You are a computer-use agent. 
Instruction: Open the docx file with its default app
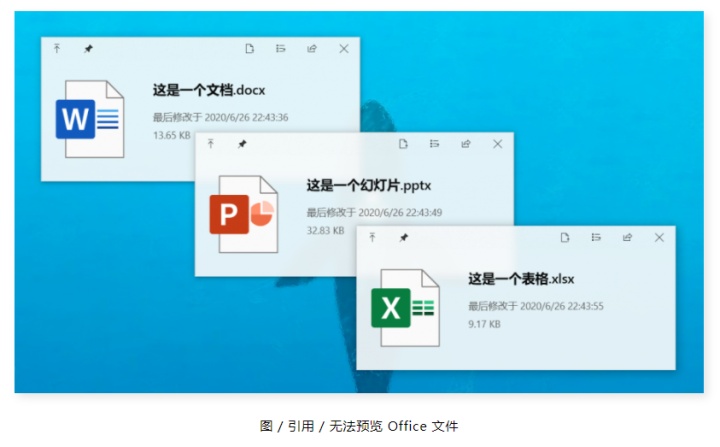point(249,49)
